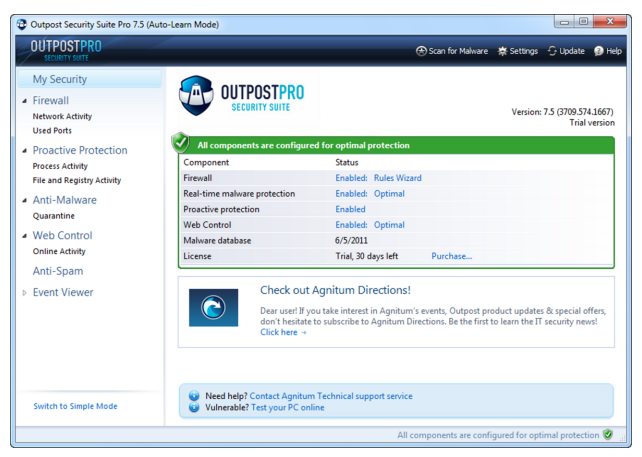This screenshot has width=642, height=457.
Task: Click the Status column header
Action: click(x=347, y=162)
